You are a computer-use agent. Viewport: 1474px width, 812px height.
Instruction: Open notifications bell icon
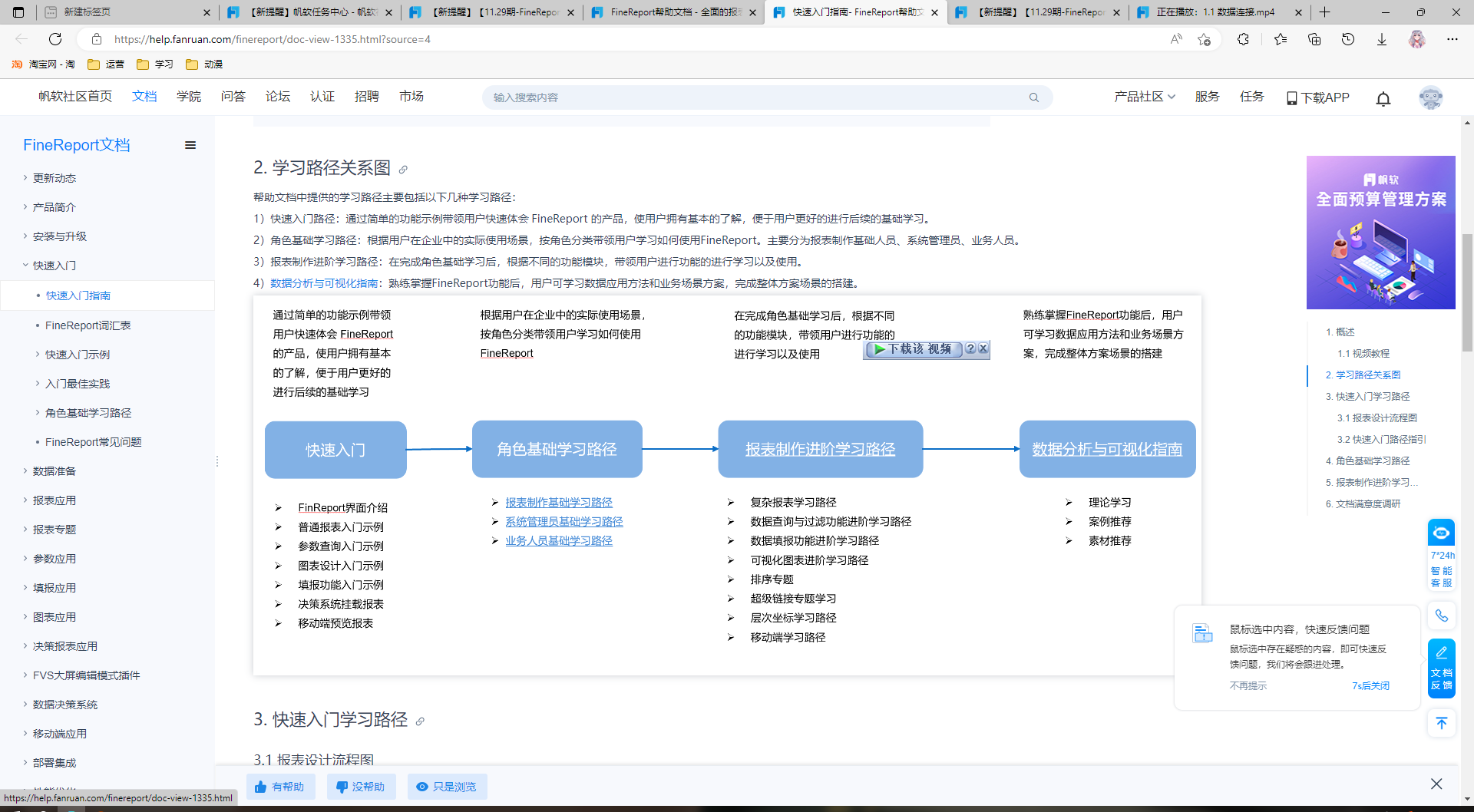pos(1383,98)
